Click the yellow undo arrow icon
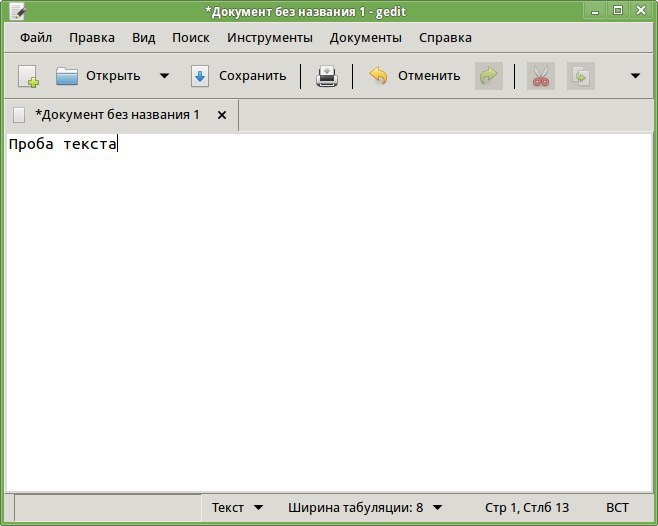Viewport: 658px width, 526px height. 378,76
